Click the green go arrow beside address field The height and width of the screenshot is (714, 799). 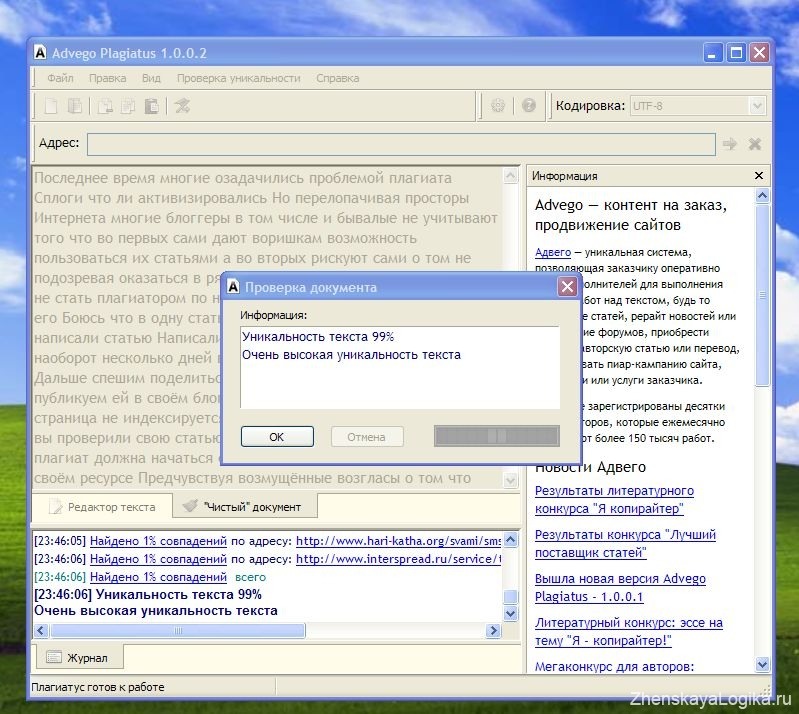point(730,144)
